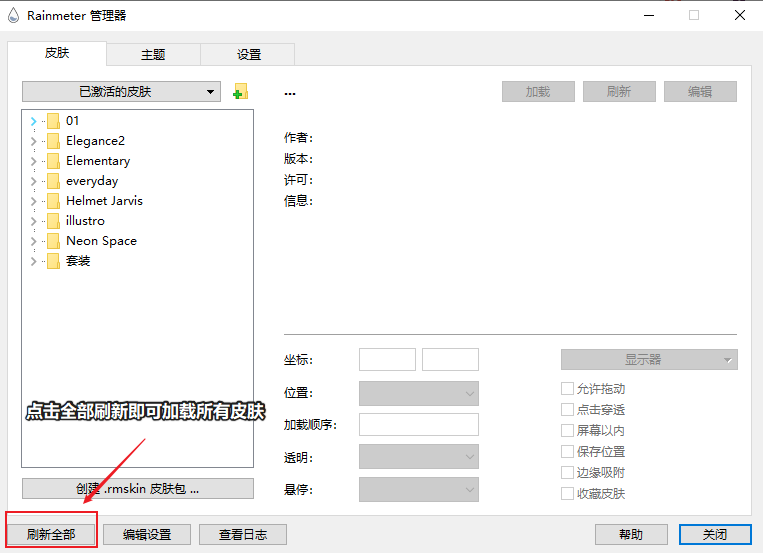Open the 位置 combo box
This screenshot has height=553, width=763.
pos(419,393)
